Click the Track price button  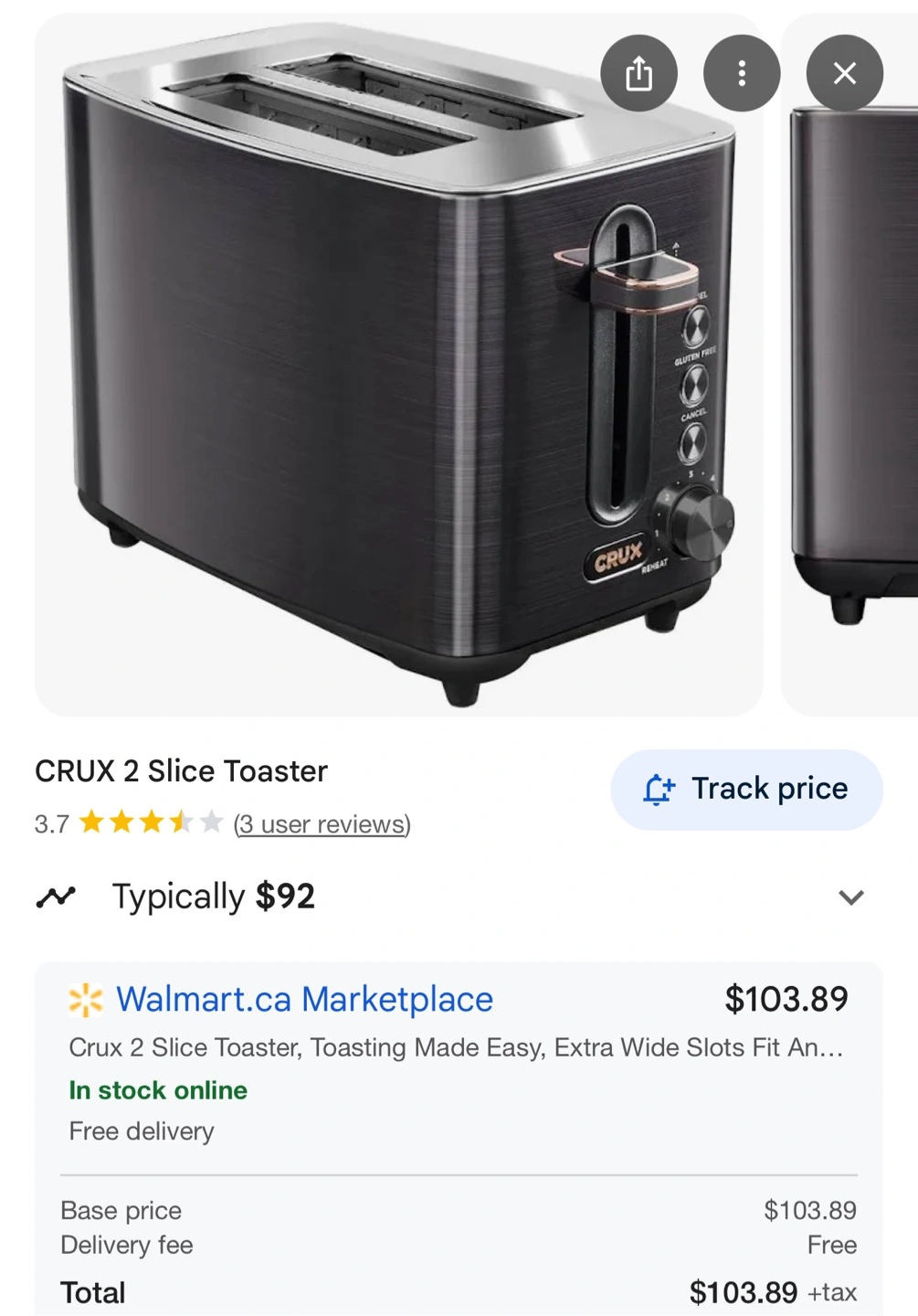[x=746, y=790]
